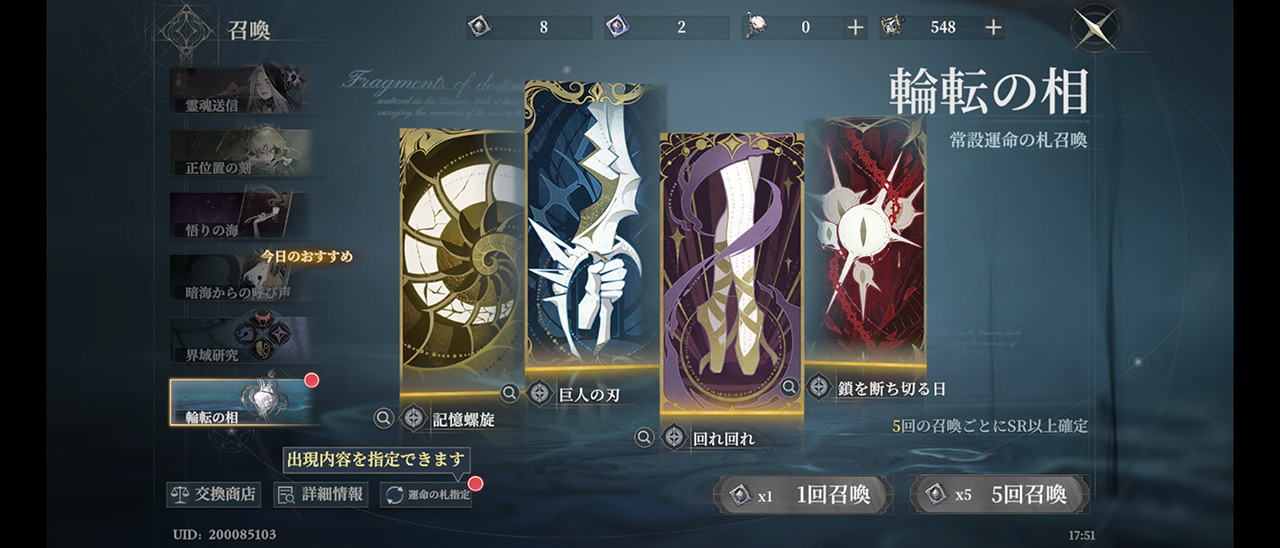
Task: Perform a 1回召喚 single summon
Action: tap(803, 494)
